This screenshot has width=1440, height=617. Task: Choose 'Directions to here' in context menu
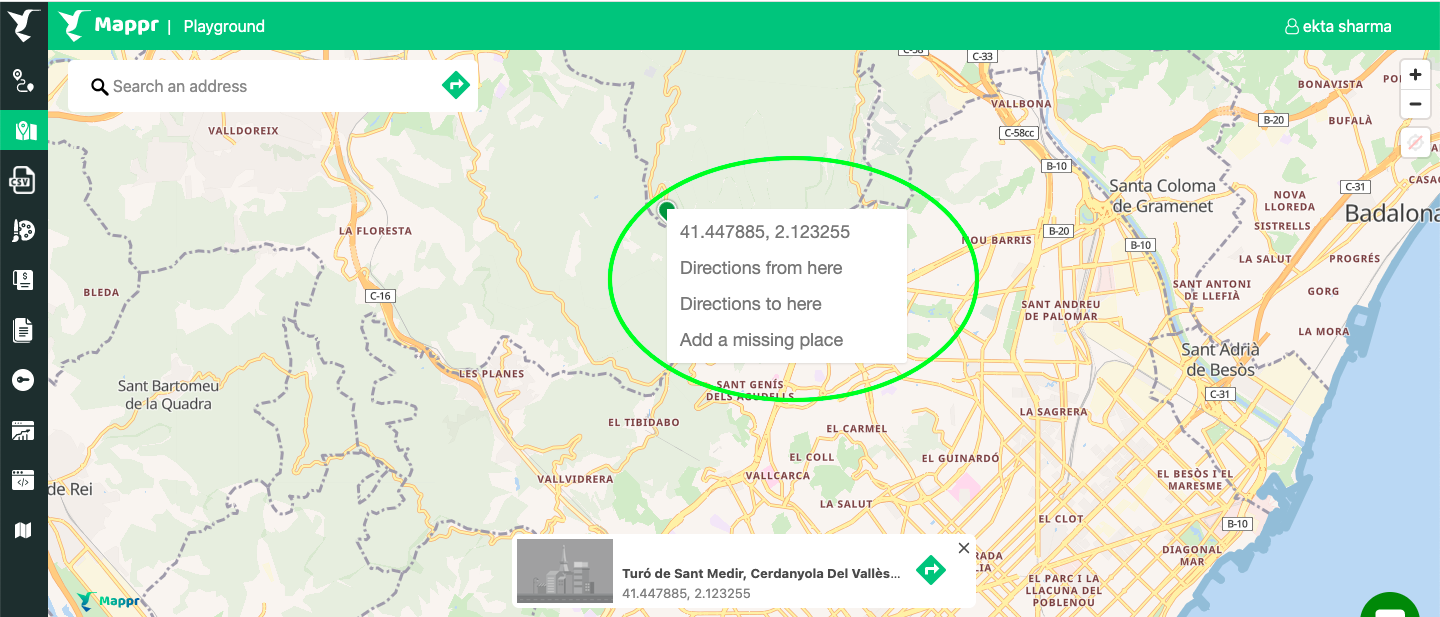pos(751,304)
